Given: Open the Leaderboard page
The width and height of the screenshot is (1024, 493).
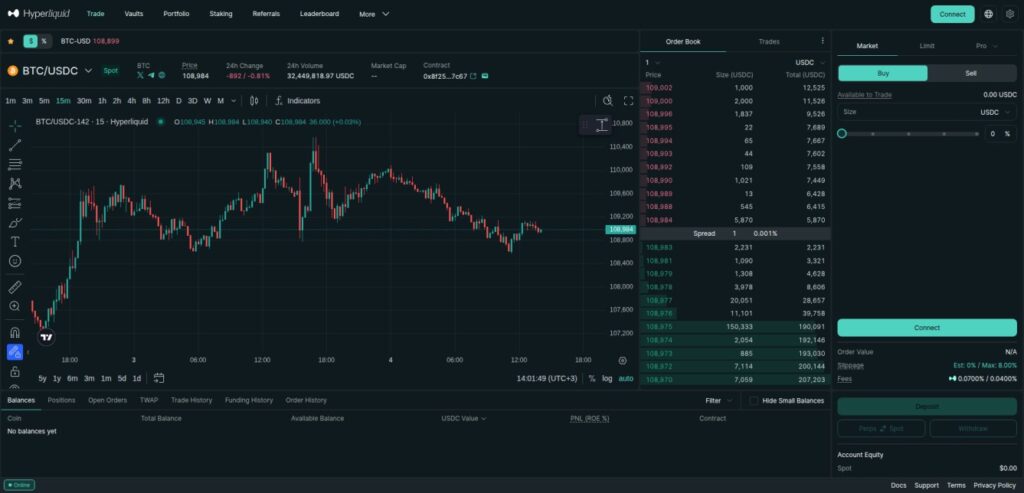Looking at the screenshot, I should (x=319, y=14).
